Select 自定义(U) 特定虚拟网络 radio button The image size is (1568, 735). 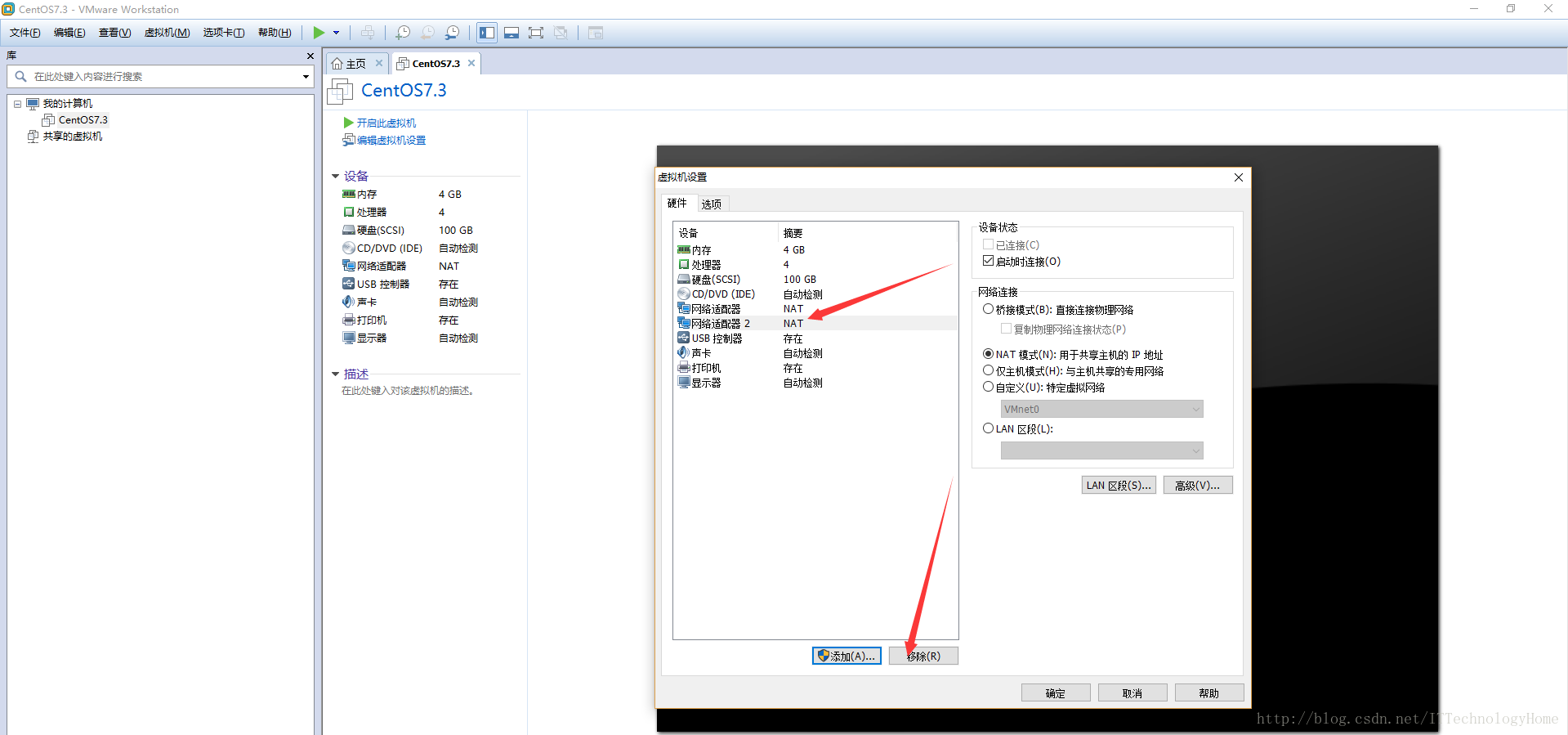pyautogui.click(x=988, y=387)
